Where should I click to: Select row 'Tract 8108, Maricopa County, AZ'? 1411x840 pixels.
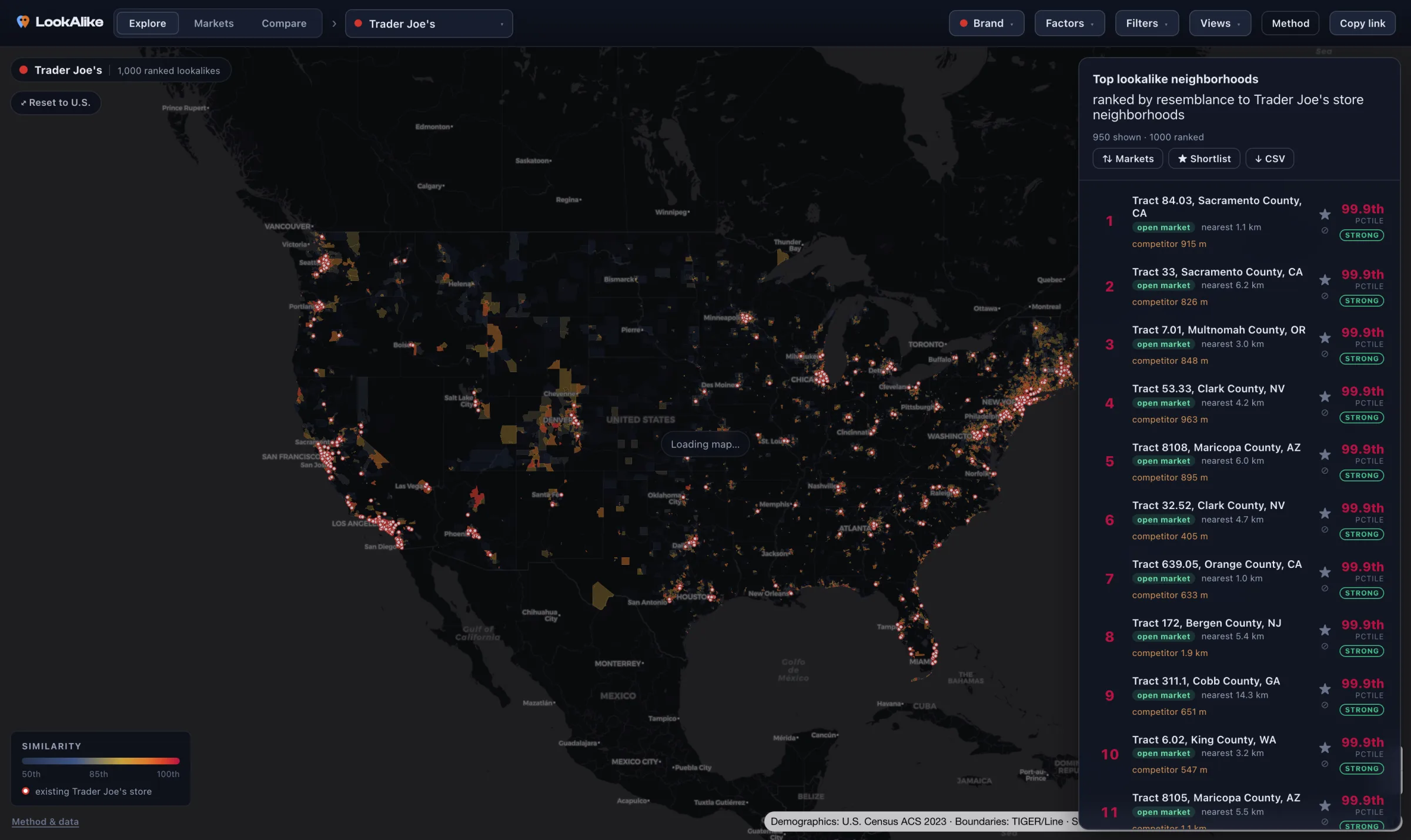(1241, 462)
